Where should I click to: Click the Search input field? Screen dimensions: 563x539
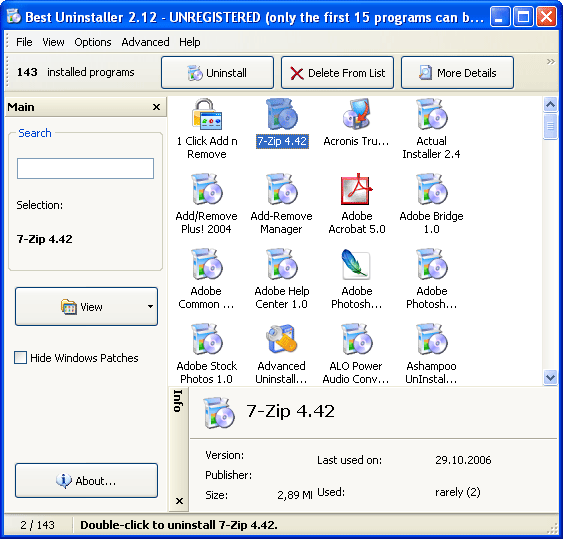pyautogui.click(x=85, y=168)
